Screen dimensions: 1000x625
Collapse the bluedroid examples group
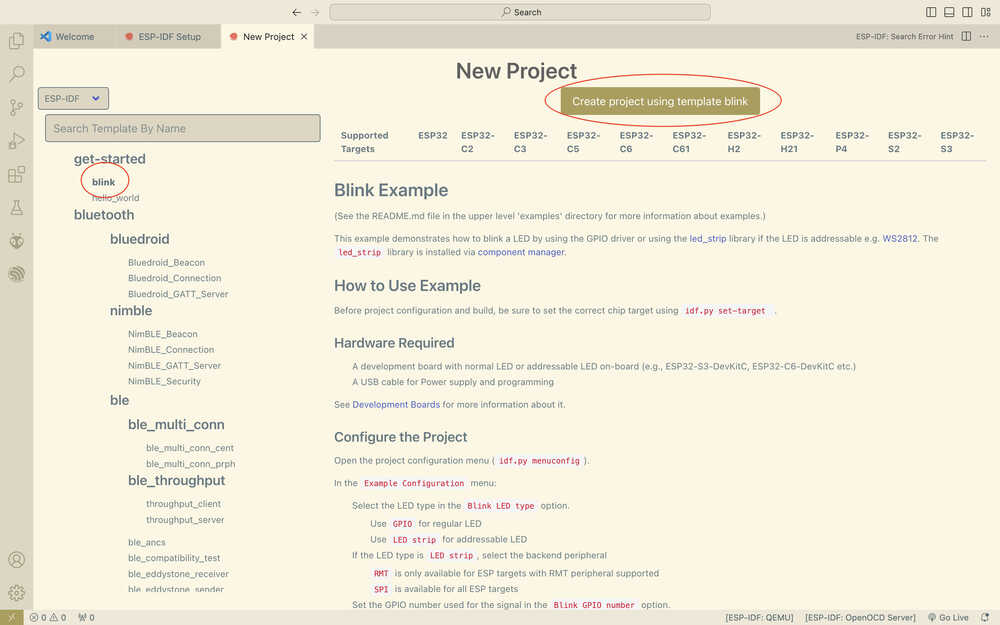tap(139, 238)
